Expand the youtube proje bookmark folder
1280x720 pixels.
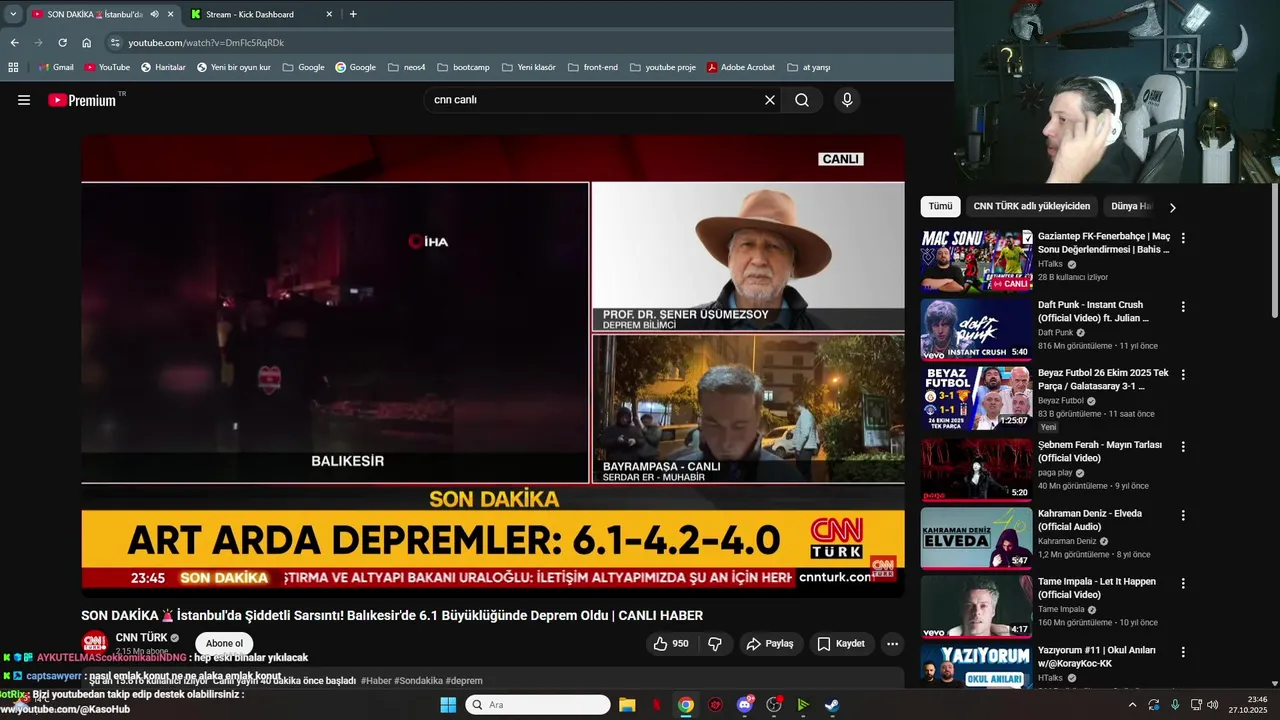(x=663, y=67)
